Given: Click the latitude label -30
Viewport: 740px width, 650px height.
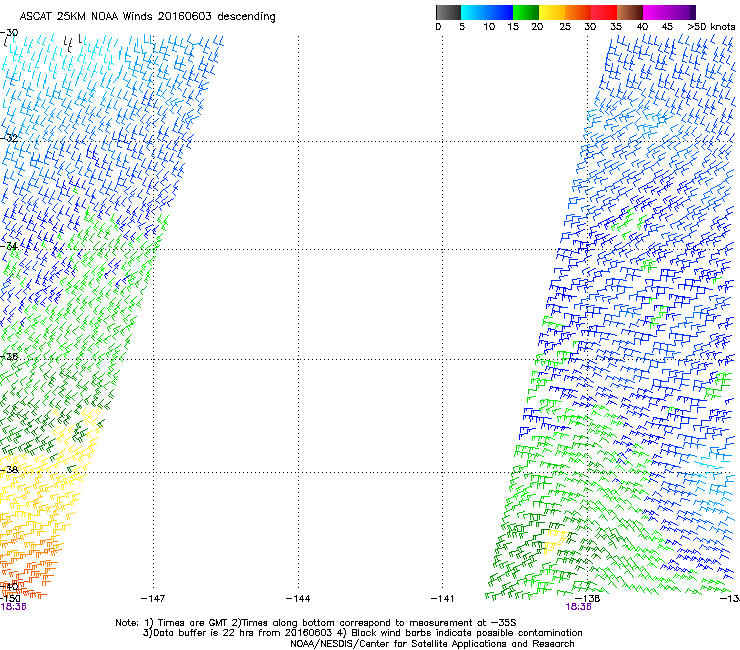Looking at the screenshot, I should pyautogui.click(x=9, y=33).
